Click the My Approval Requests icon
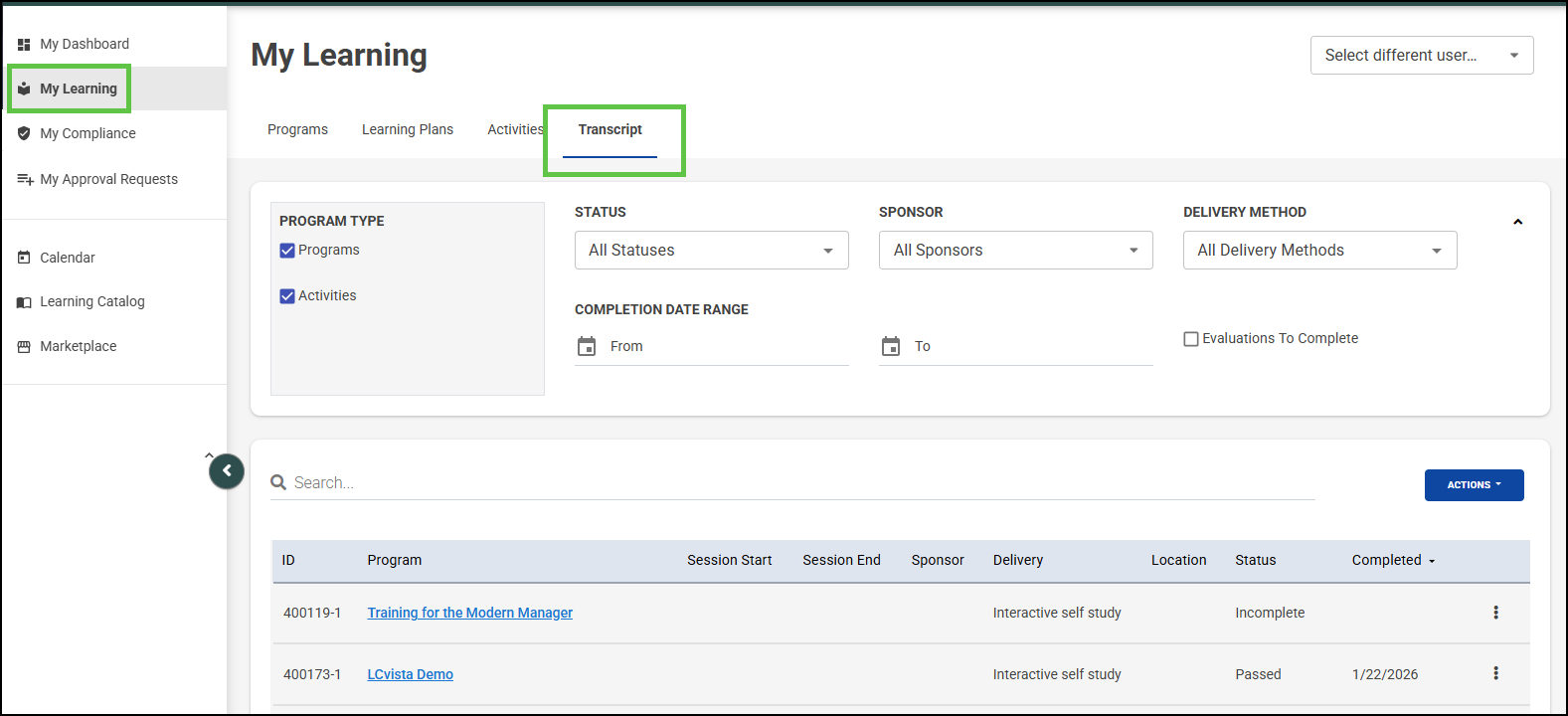 click(x=25, y=179)
